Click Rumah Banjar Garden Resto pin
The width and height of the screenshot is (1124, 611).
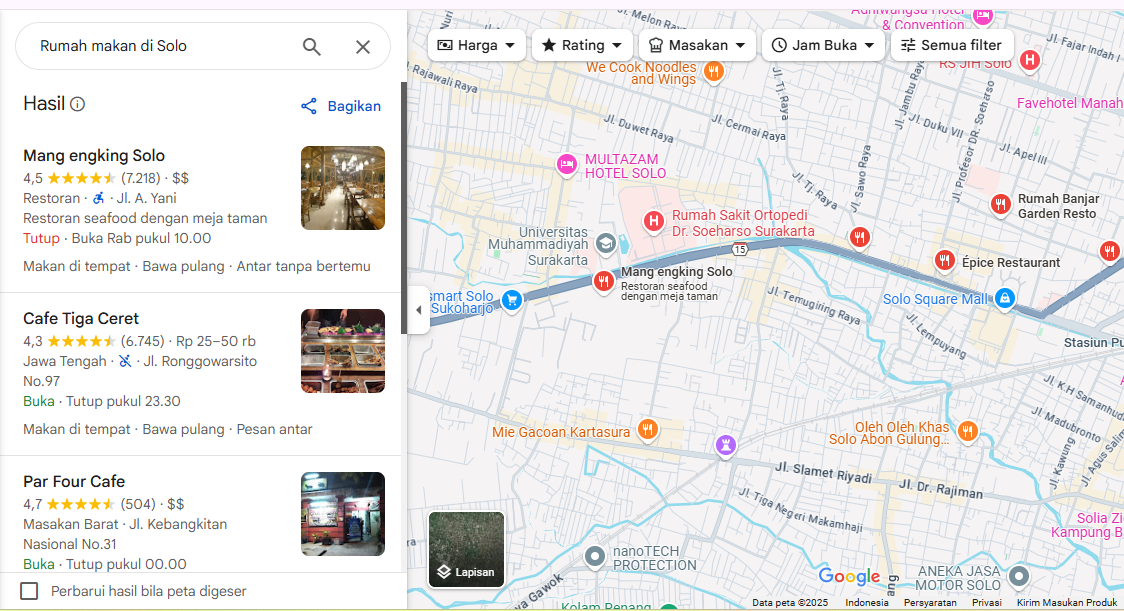point(1001,204)
